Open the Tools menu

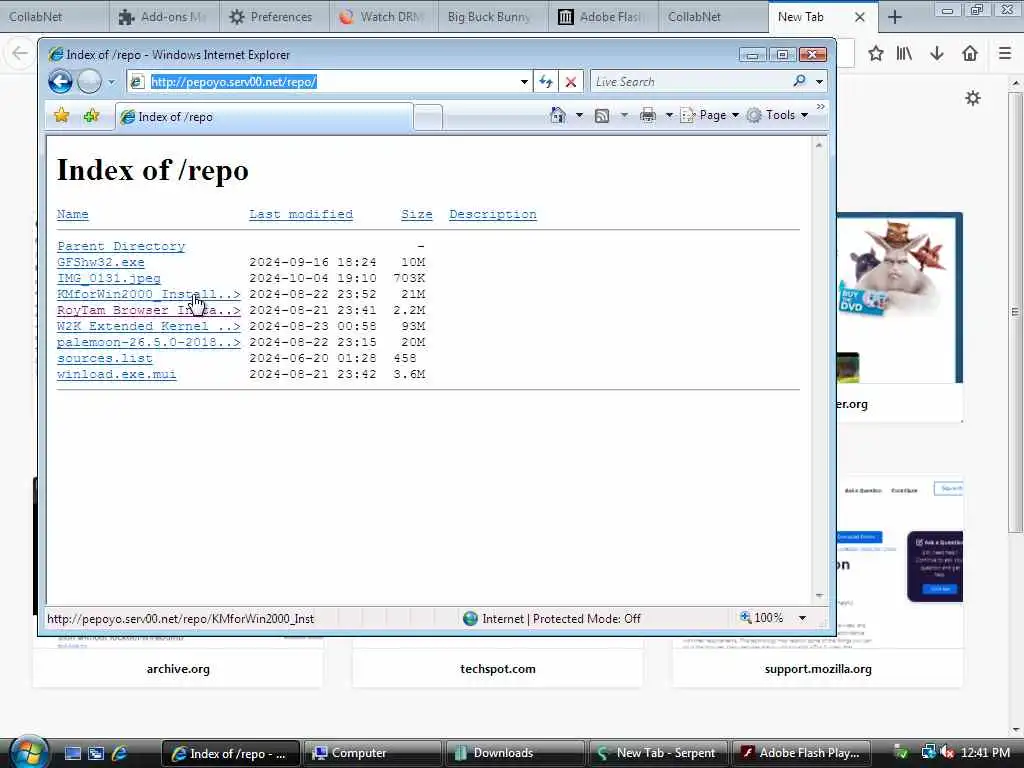(x=778, y=115)
